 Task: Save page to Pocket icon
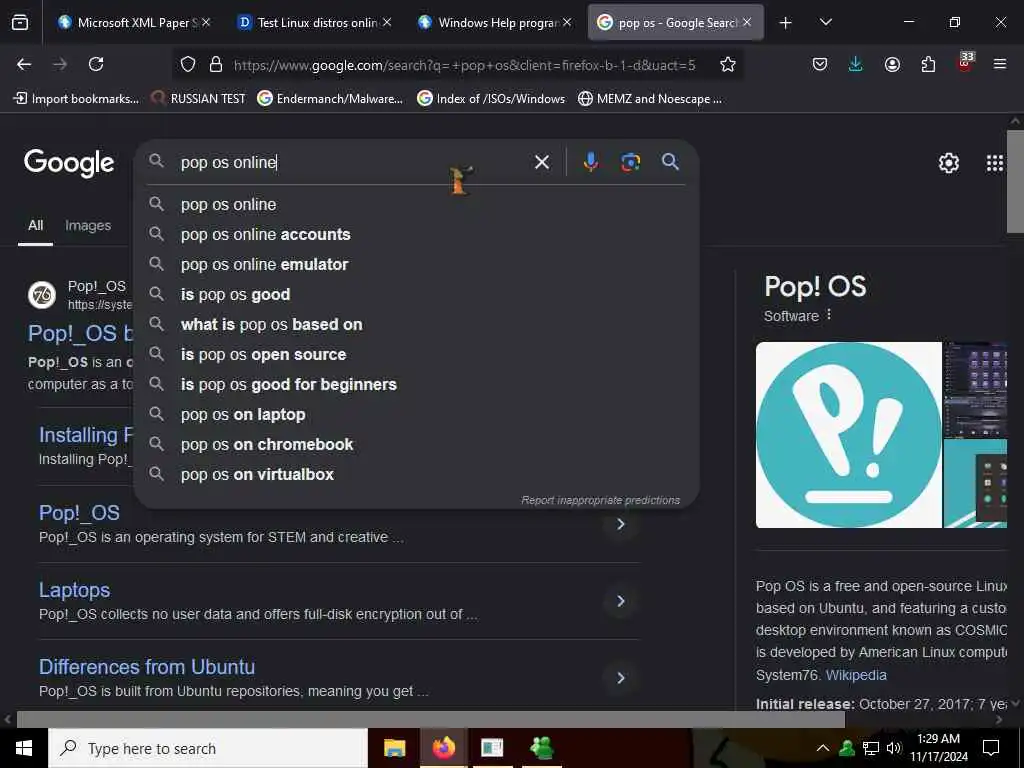point(820,64)
